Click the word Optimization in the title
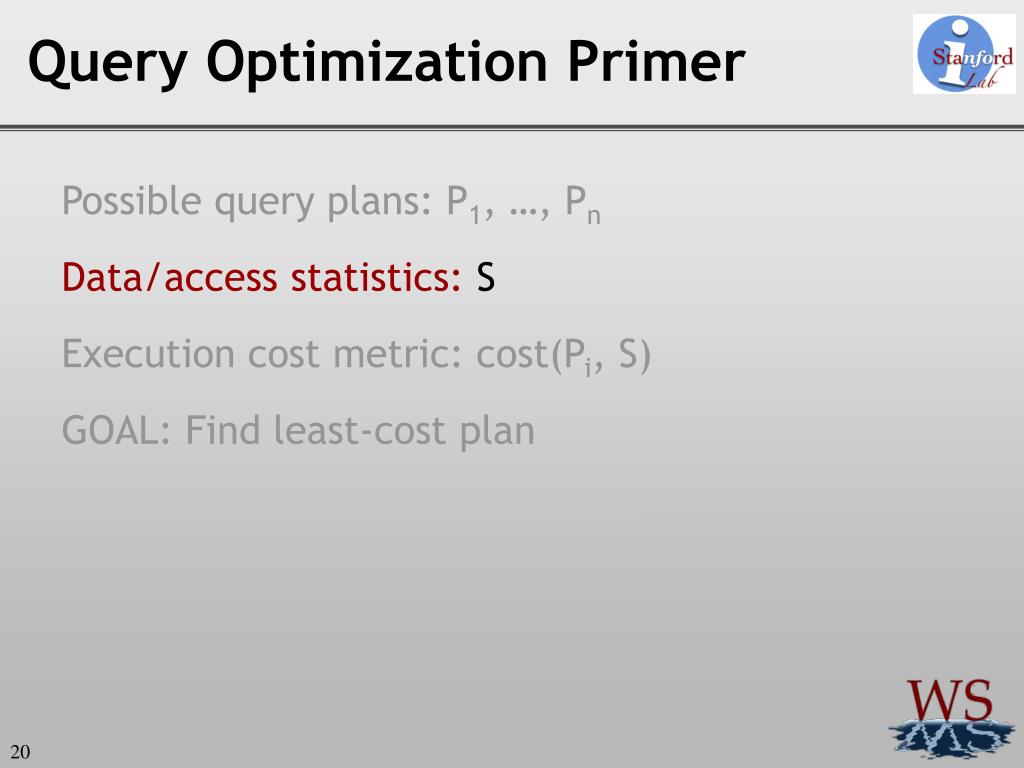1024x768 pixels. tap(377, 63)
